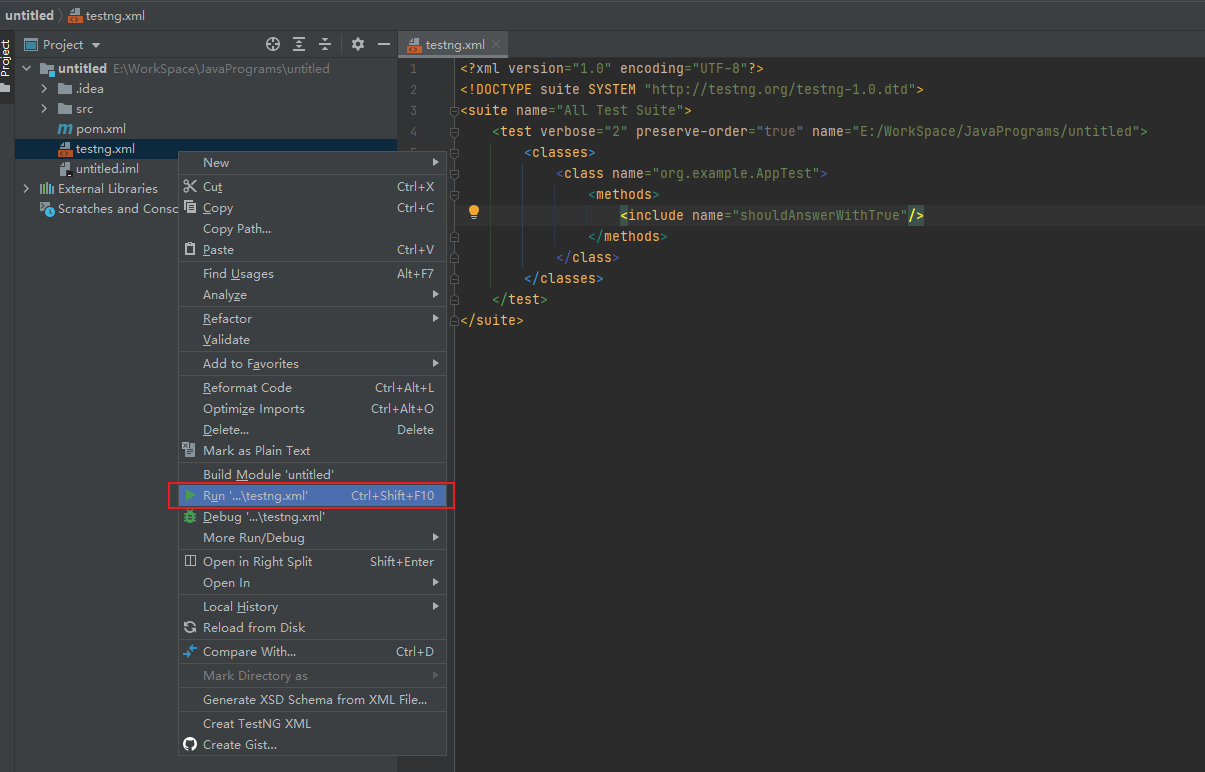1205x772 pixels.
Task: Click the green Run arrow icon
Action: pyautogui.click(x=190, y=495)
